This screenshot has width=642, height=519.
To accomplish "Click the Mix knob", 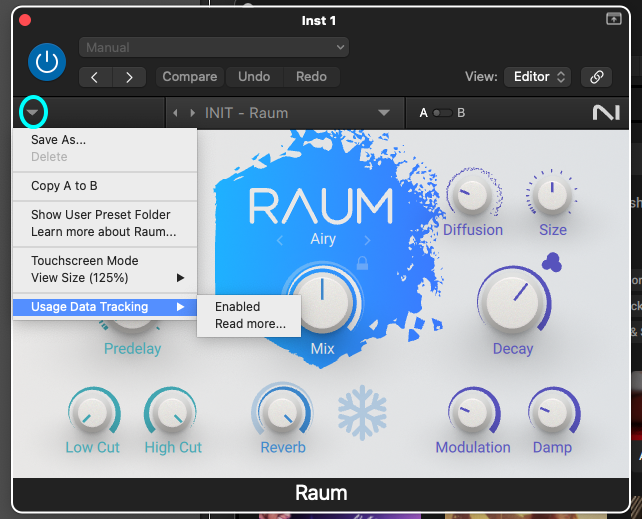I will point(323,301).
